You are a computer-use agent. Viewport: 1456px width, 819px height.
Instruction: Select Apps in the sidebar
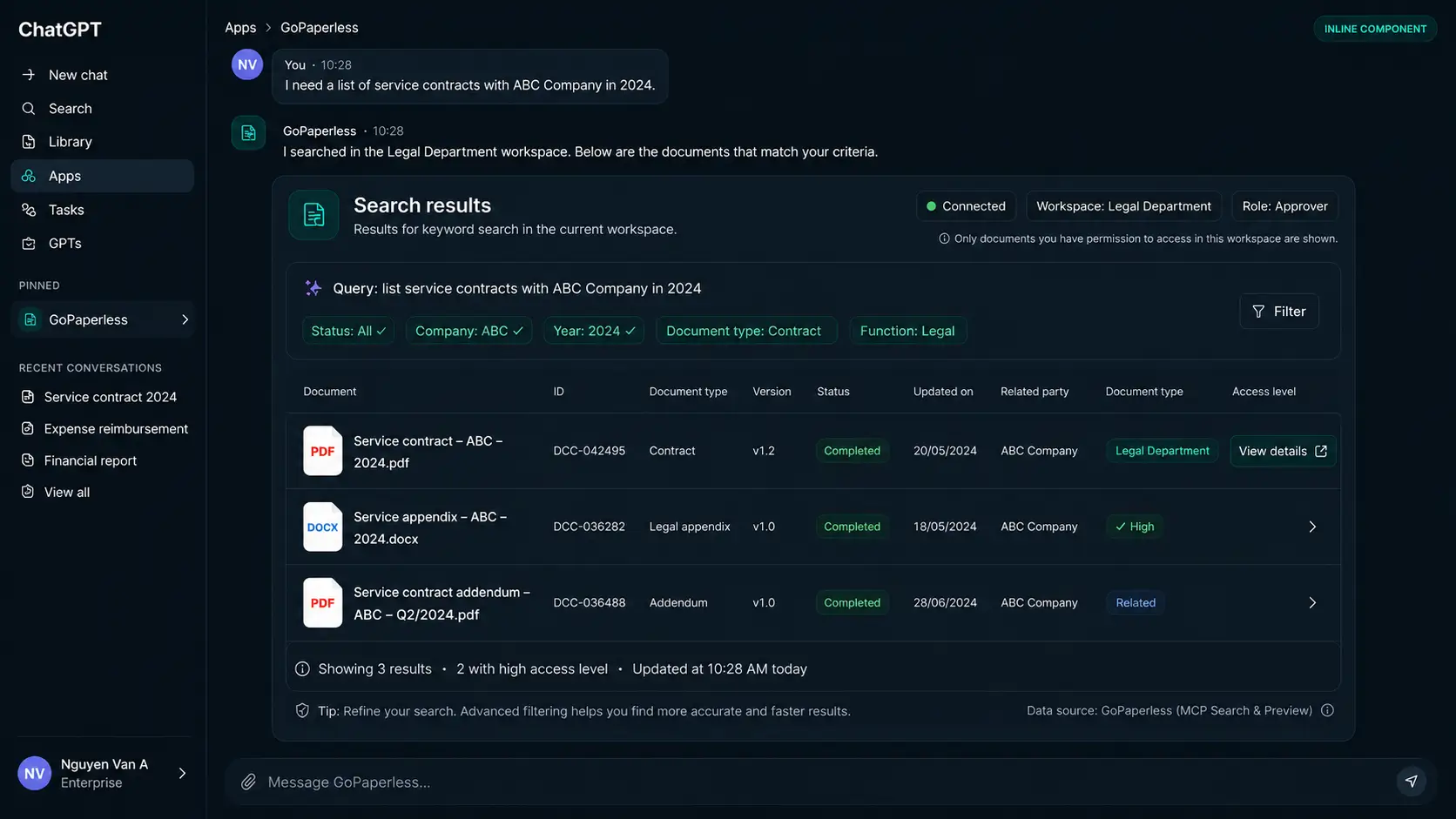pyautogui.click(x=102, y=176)
